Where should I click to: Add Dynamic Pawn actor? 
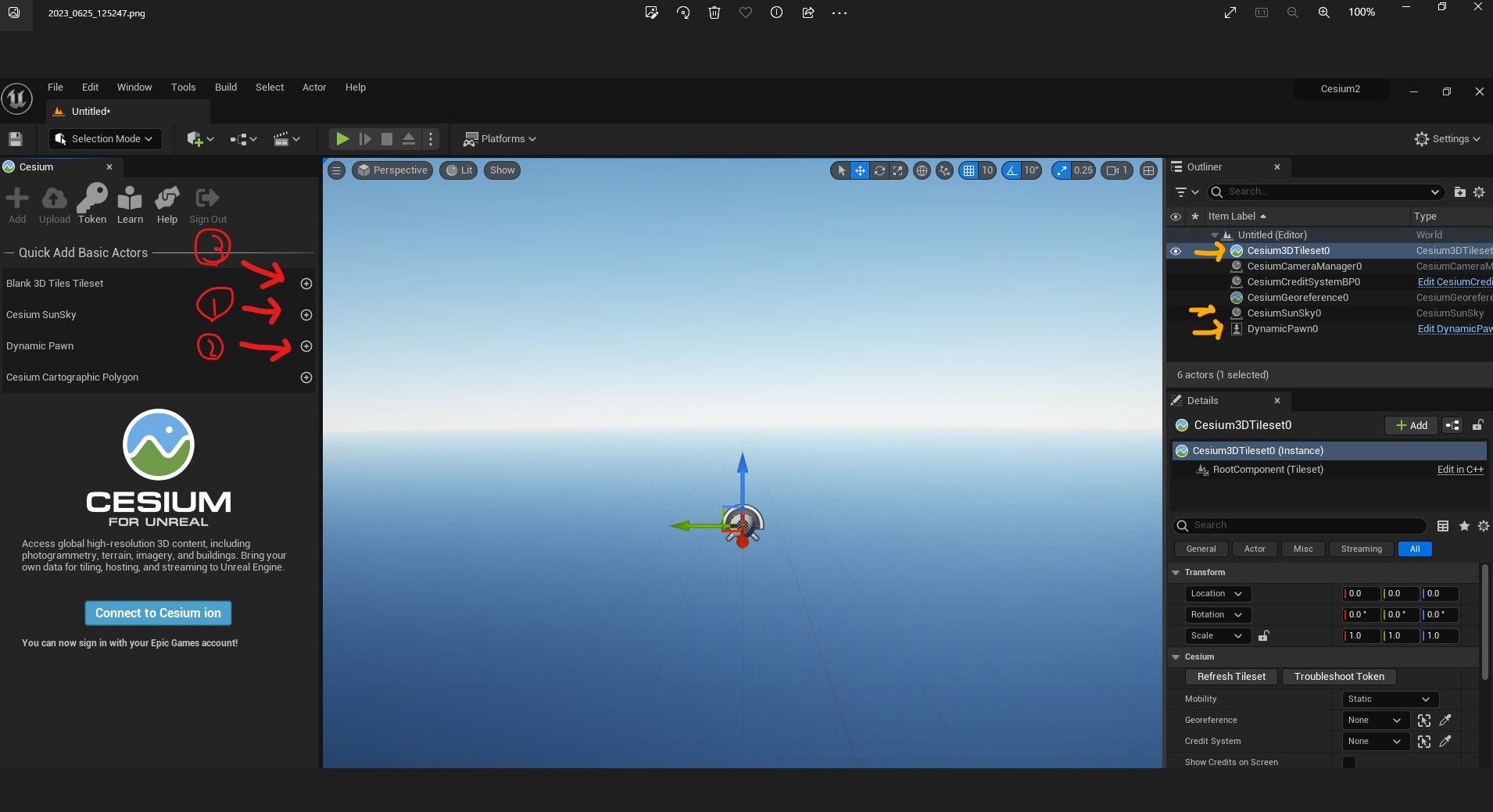pyautogui.click(x=306, y=346)
